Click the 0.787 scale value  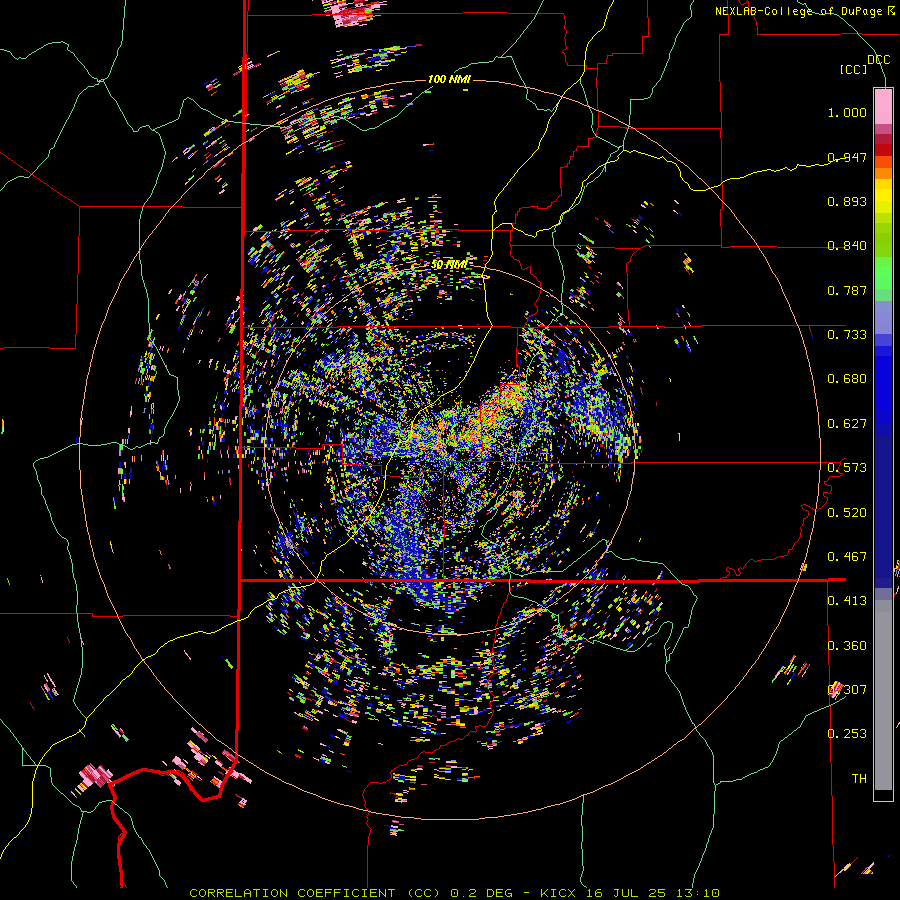point(847,290)
